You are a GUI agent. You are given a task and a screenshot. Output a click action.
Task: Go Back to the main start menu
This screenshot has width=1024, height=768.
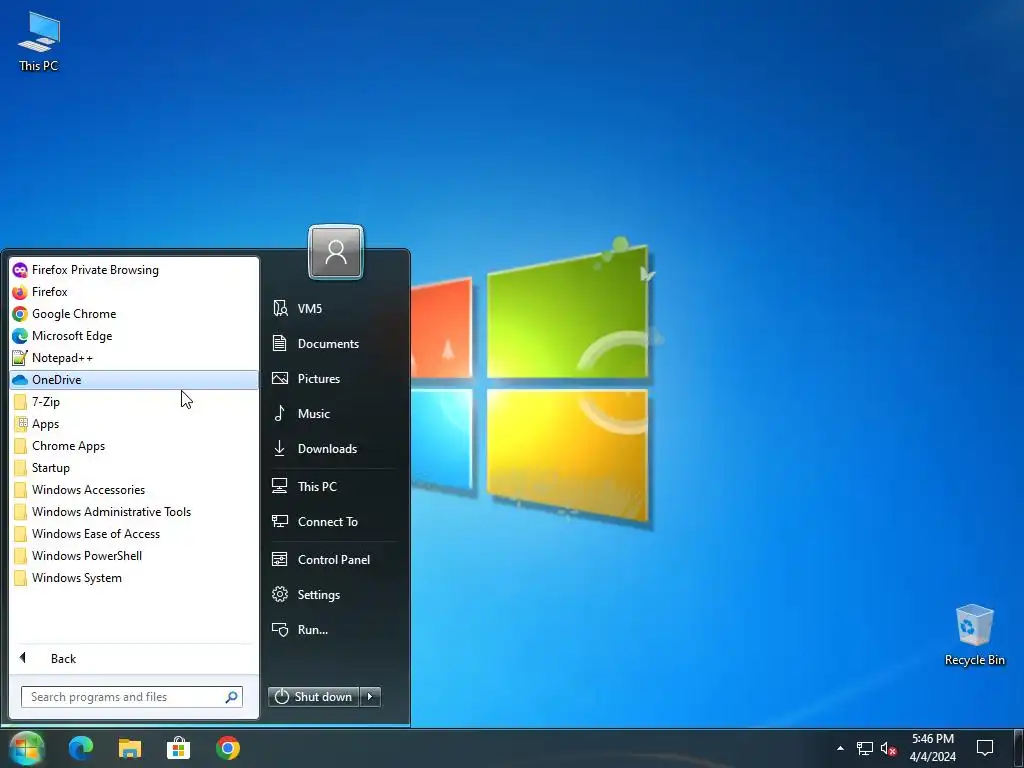pos(134,658)
